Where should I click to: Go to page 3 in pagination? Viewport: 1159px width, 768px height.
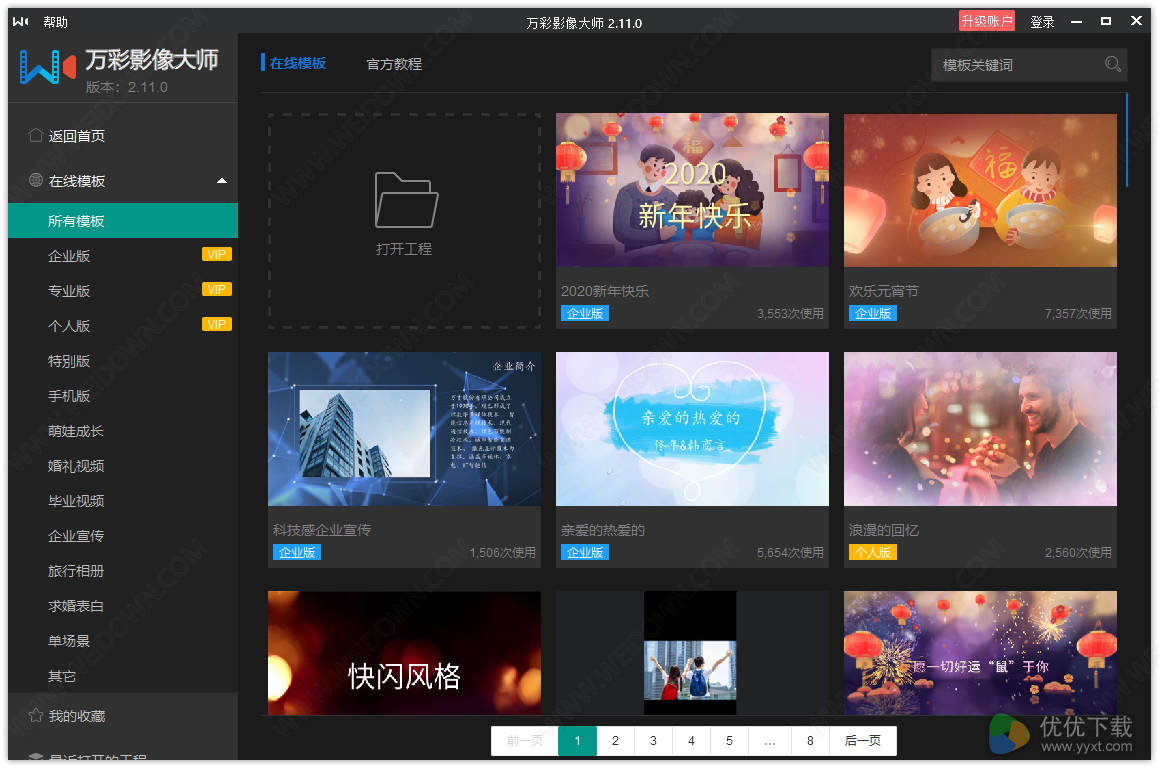(653, 741)
